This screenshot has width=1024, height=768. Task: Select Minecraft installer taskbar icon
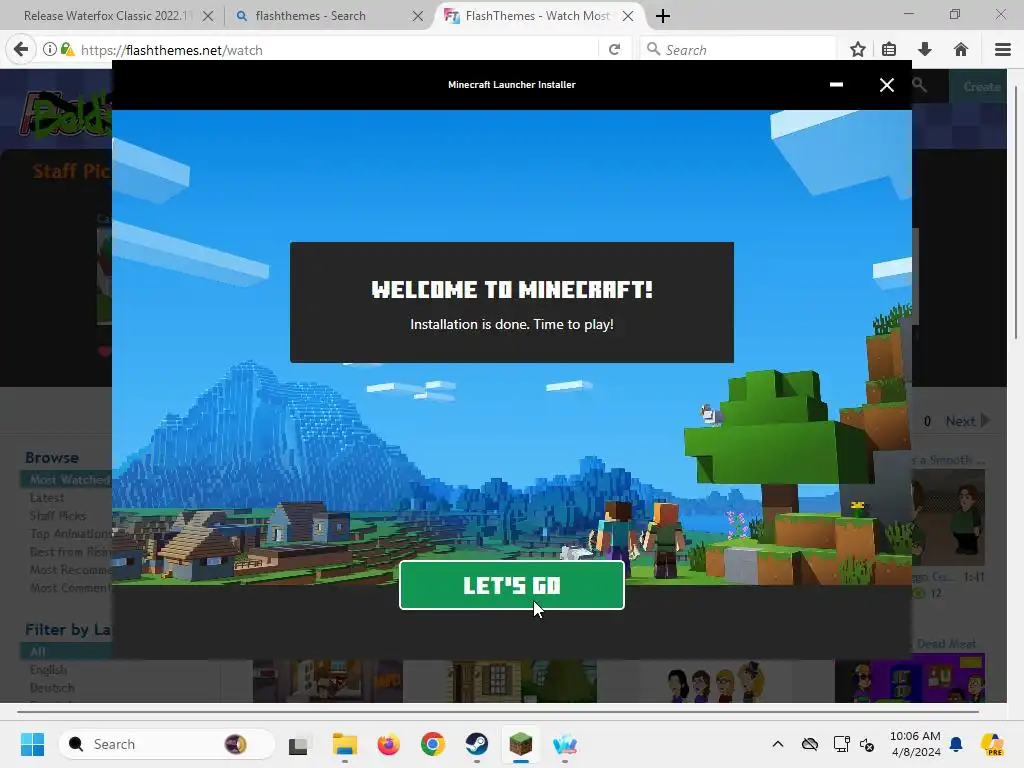(x=520, y=744)
